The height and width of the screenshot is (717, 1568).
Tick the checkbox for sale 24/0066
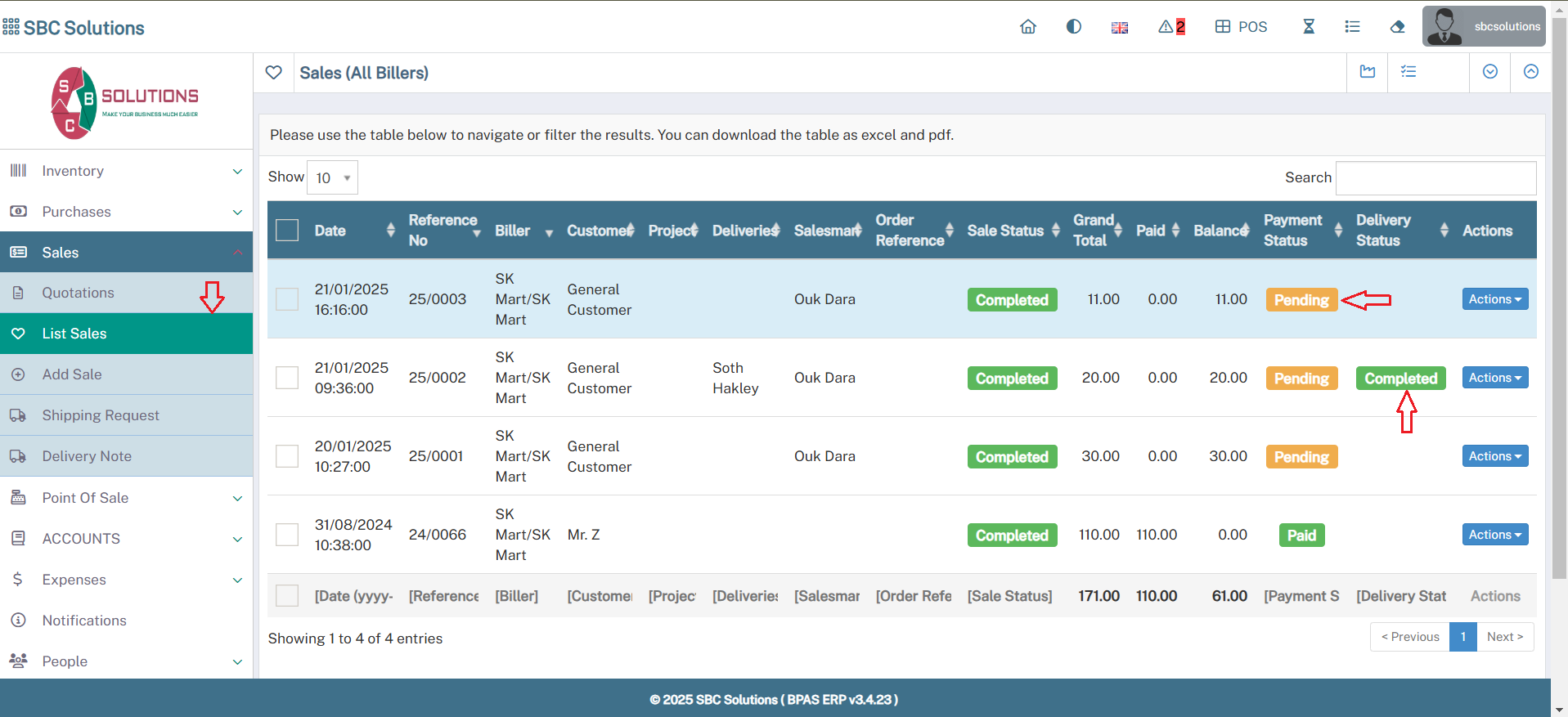coord(287,535)
